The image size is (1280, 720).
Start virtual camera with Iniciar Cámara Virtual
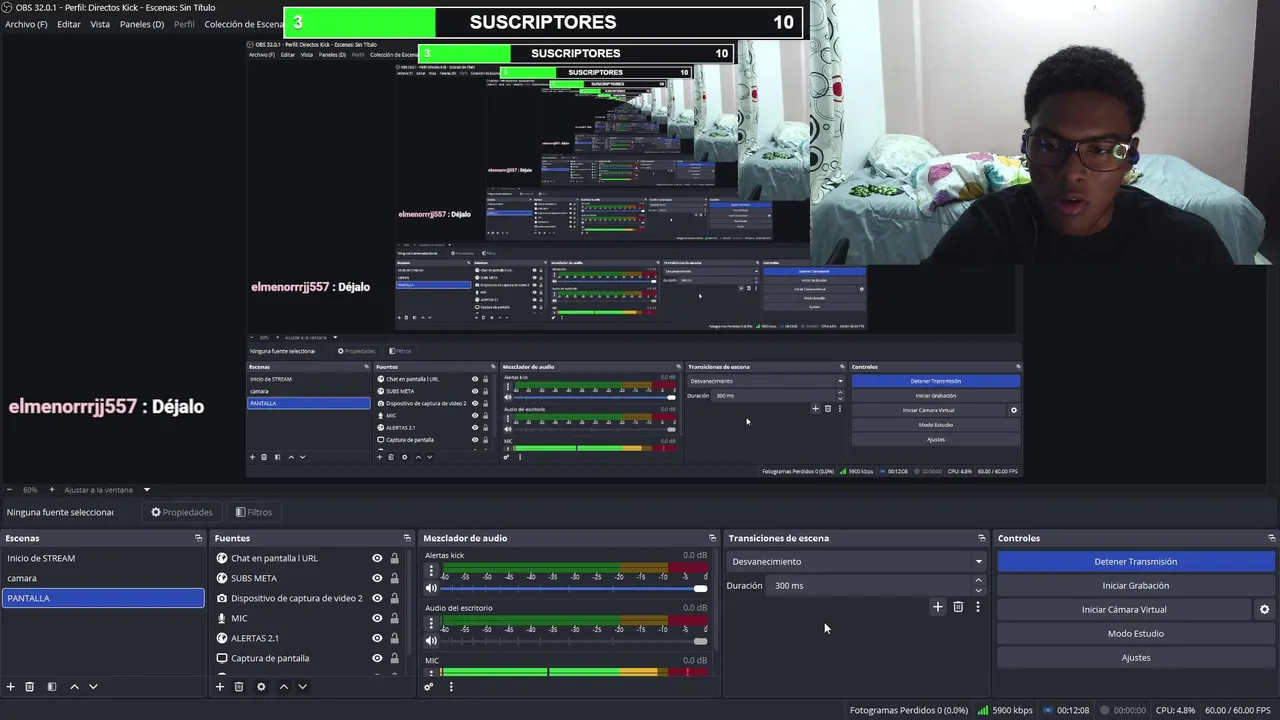click(1124, 609)
